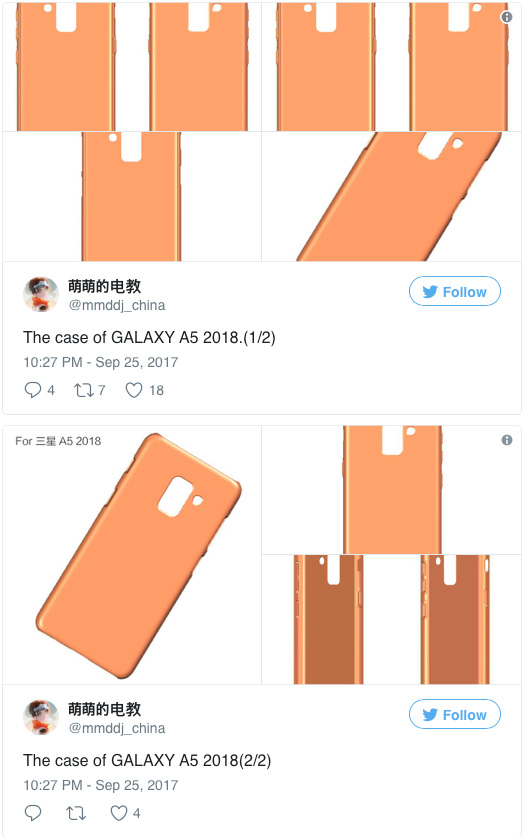Open first tweet timestamp 10:27 PM link
This screenshot has height=837, width=525.
pos(53,362)
